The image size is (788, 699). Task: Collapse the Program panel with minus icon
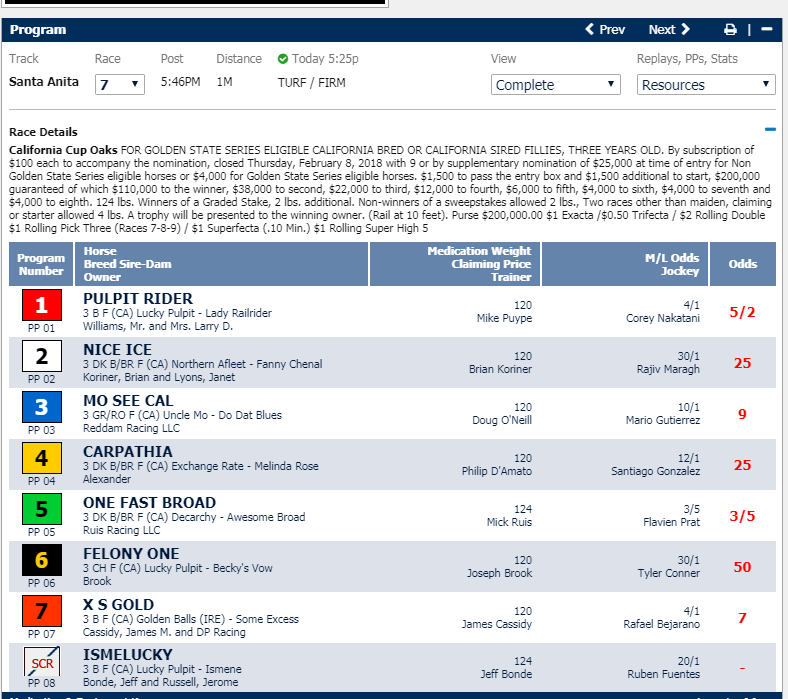point(767,30)
